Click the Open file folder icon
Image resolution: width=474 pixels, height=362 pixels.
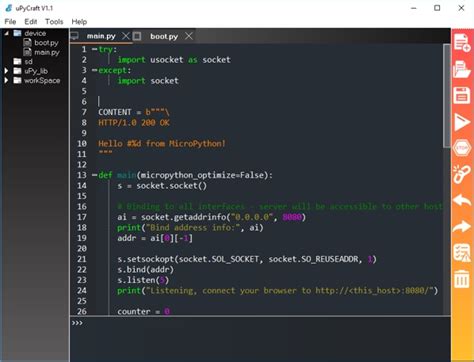[462, 69]
